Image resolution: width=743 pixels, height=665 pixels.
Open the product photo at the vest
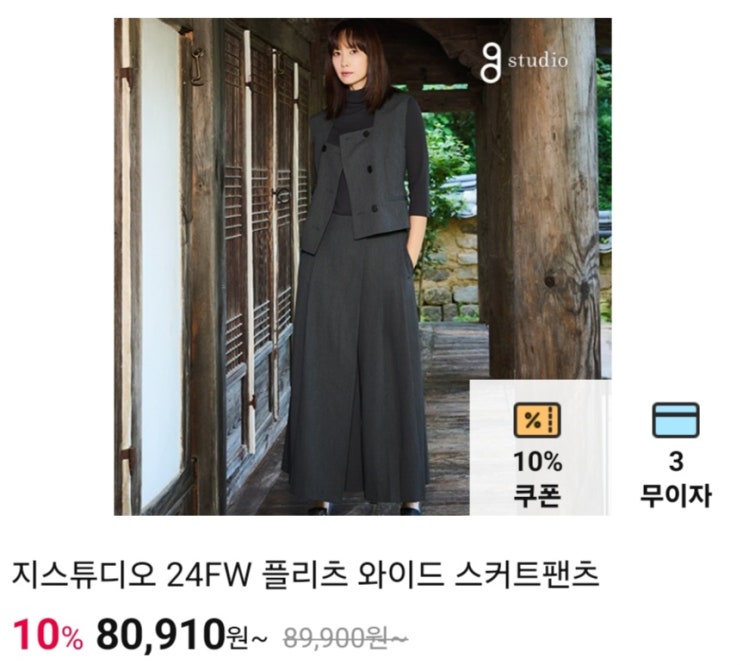click(360, 173)
